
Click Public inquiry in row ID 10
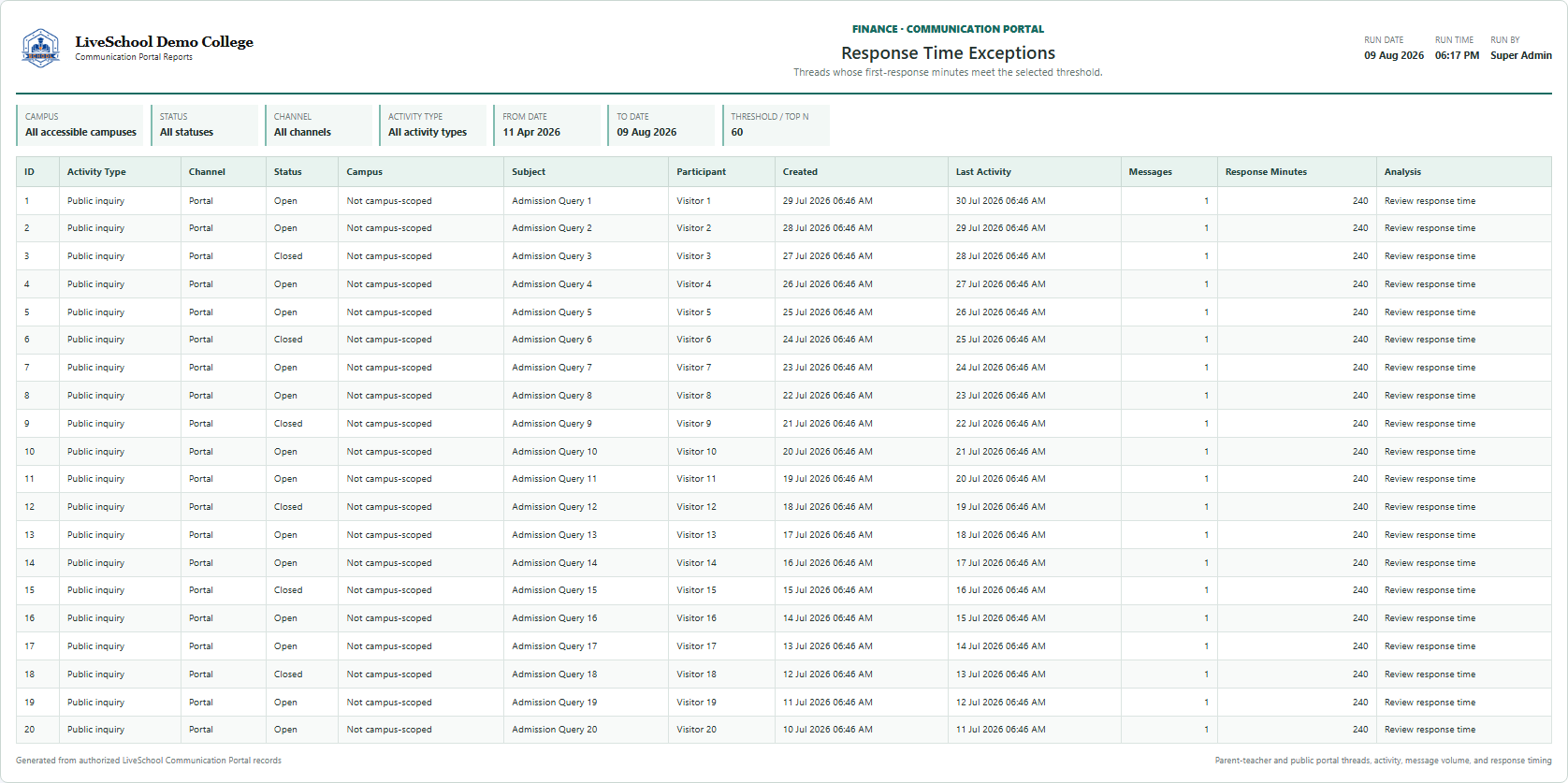click(x=95, y=452)
